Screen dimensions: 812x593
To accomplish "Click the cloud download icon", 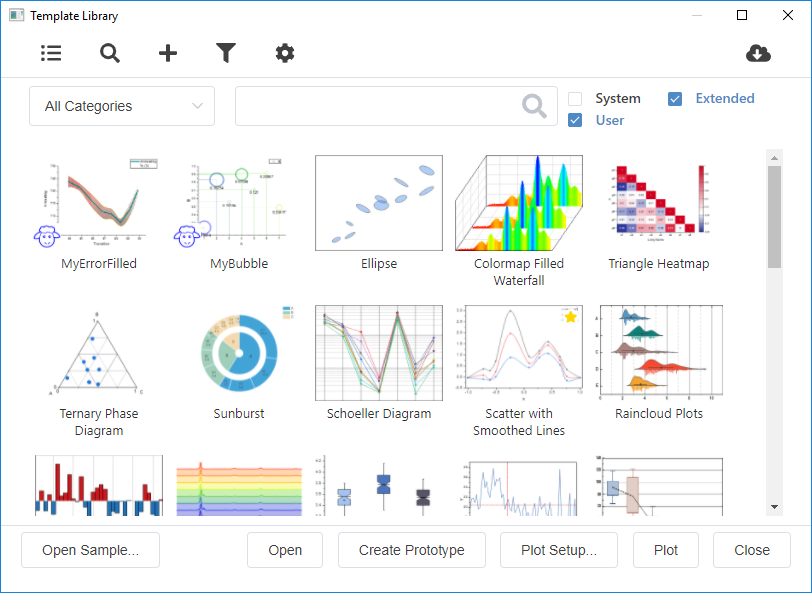I will point(758,53).
